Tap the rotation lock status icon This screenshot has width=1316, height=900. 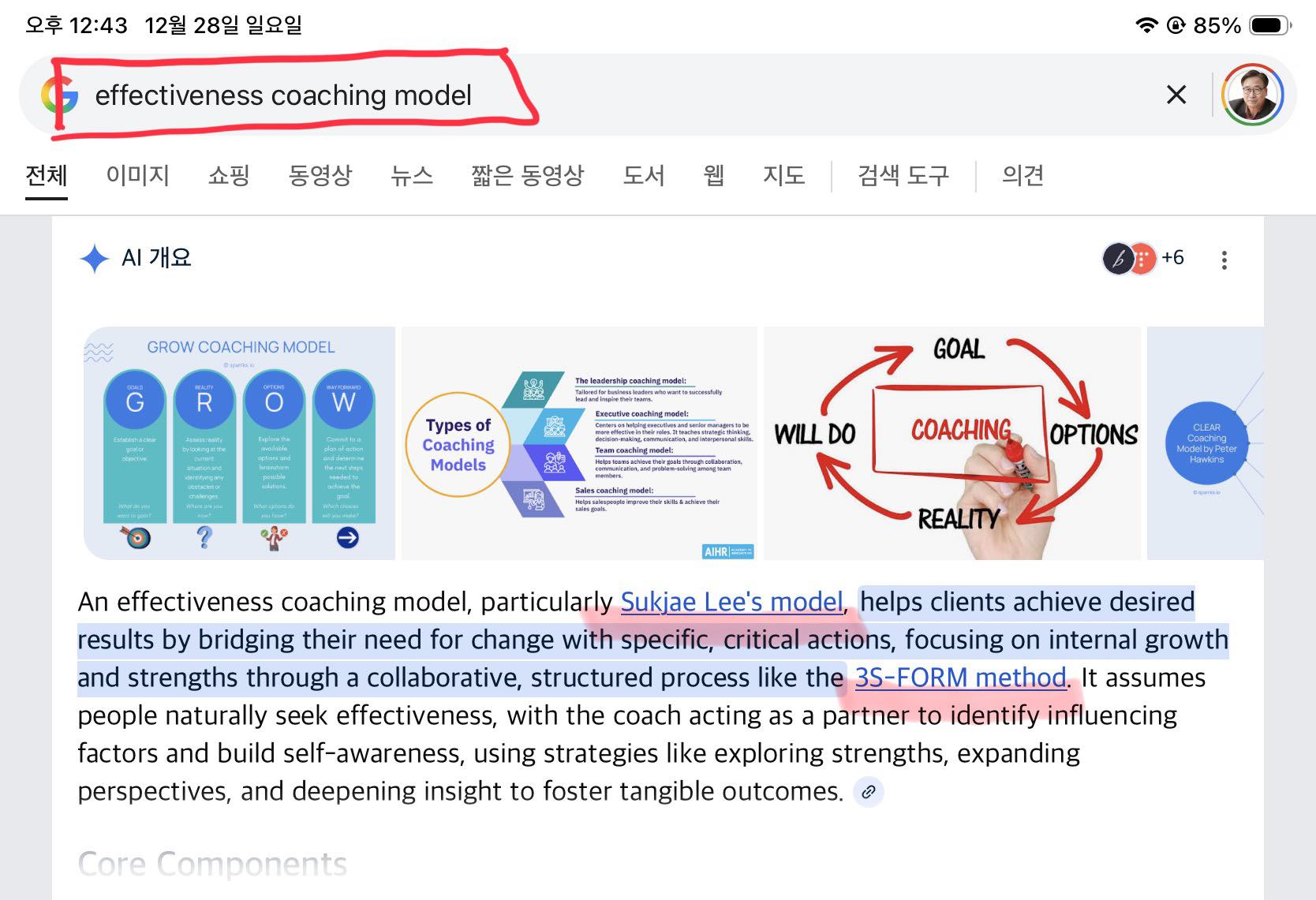(x=1176, y=25)
